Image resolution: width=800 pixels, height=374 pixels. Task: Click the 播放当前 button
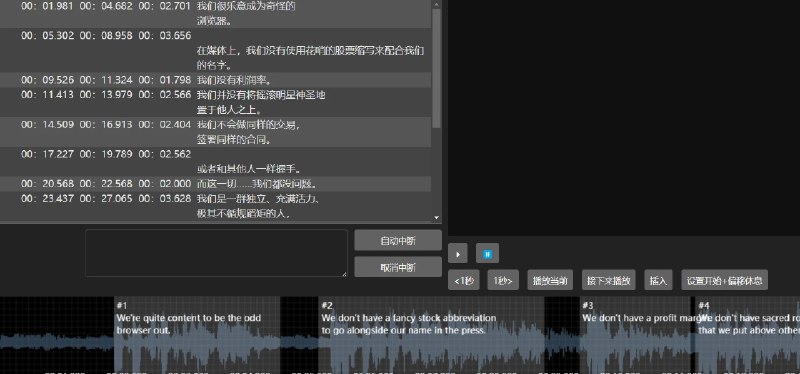(x=550, y=280)
